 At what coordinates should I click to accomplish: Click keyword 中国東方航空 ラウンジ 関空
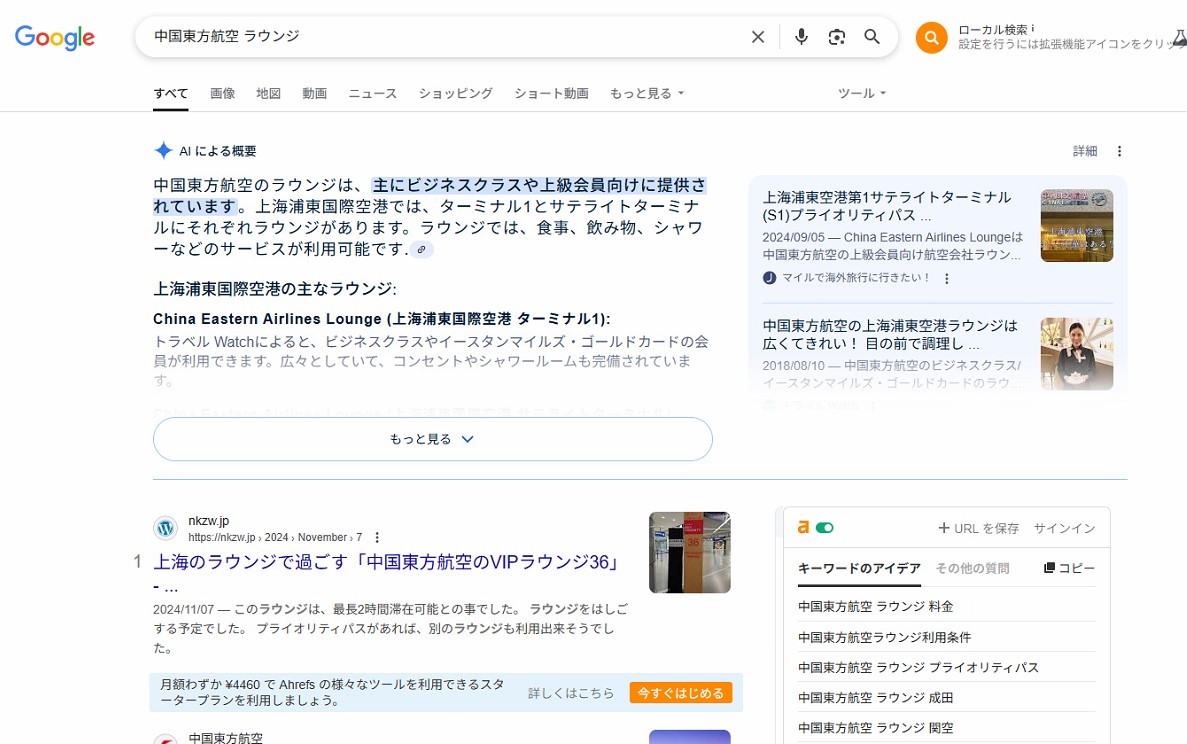click(875, 728)
